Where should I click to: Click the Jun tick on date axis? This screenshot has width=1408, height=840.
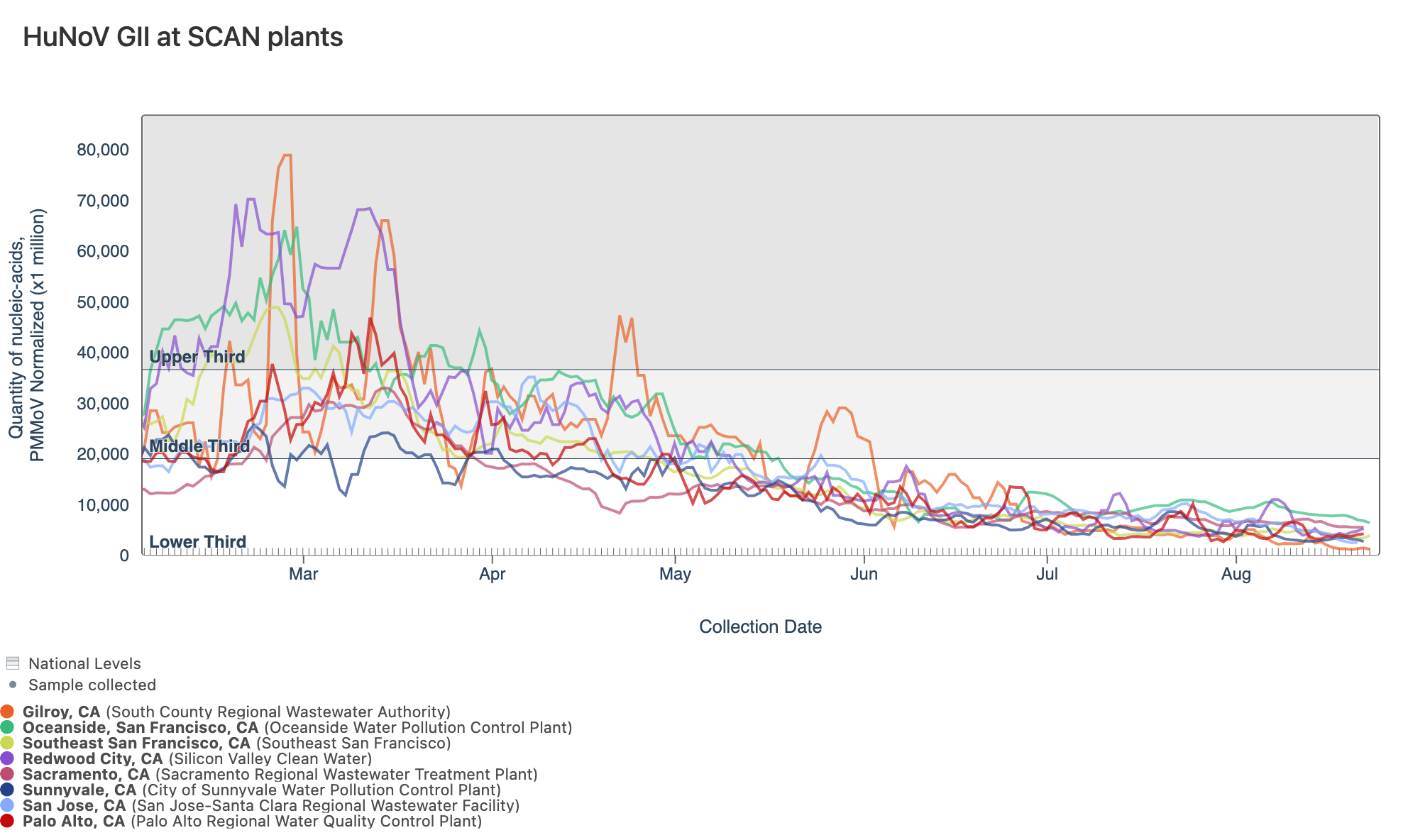[864, 574]
